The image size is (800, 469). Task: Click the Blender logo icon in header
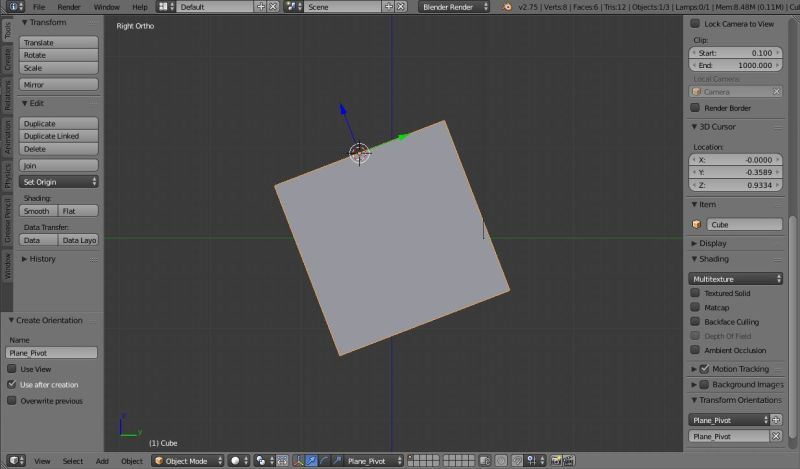tap(507, 7)
